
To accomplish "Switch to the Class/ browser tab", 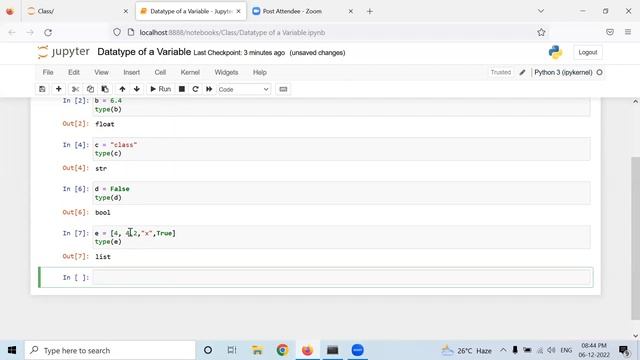I will pos(78,11).
